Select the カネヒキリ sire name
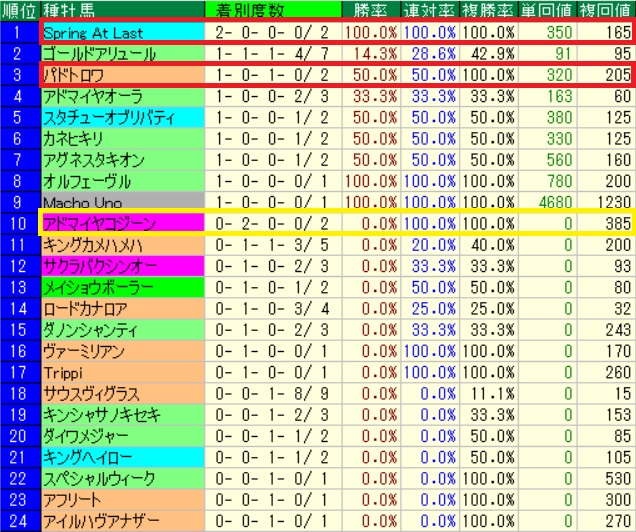The width and height of the screenshot is (636, 532). click(73, 139)
